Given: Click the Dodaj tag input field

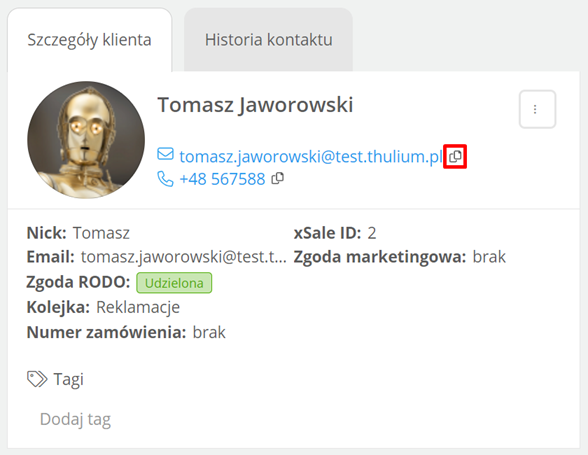Looking at the screenshot, I should 75,419.
